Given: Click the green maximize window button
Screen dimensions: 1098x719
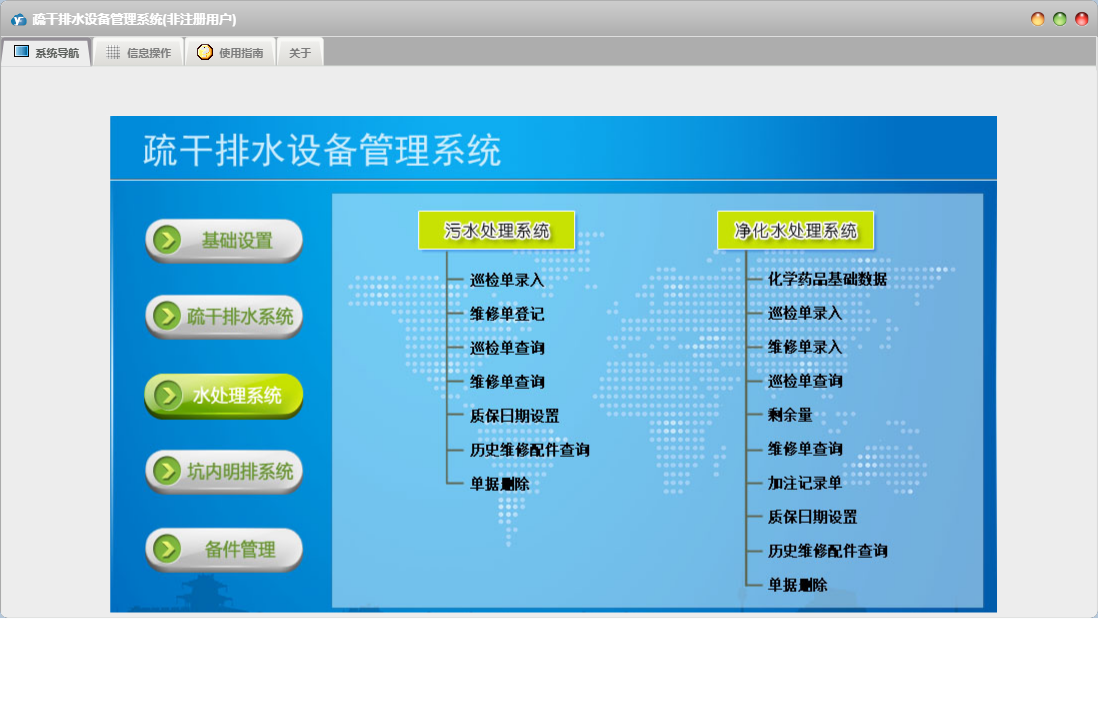Looking at the screenshot, I should [1059, 20].
